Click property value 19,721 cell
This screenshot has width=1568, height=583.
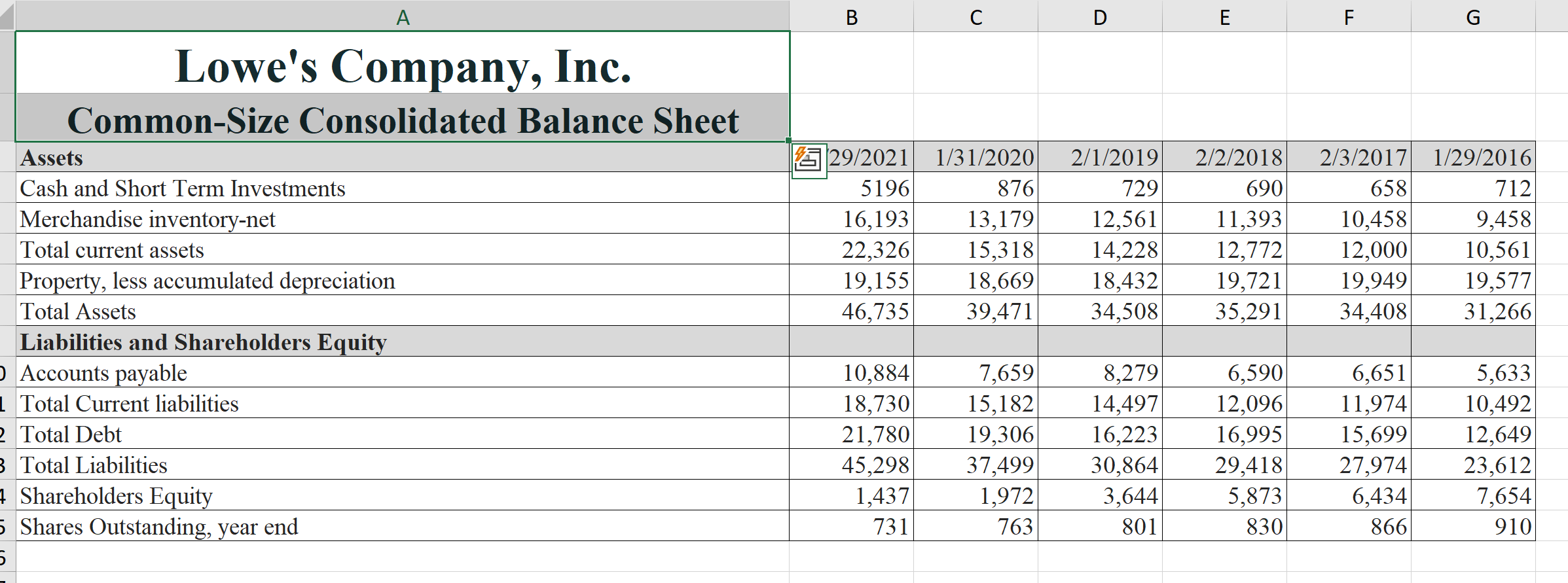click(1225, 280)
